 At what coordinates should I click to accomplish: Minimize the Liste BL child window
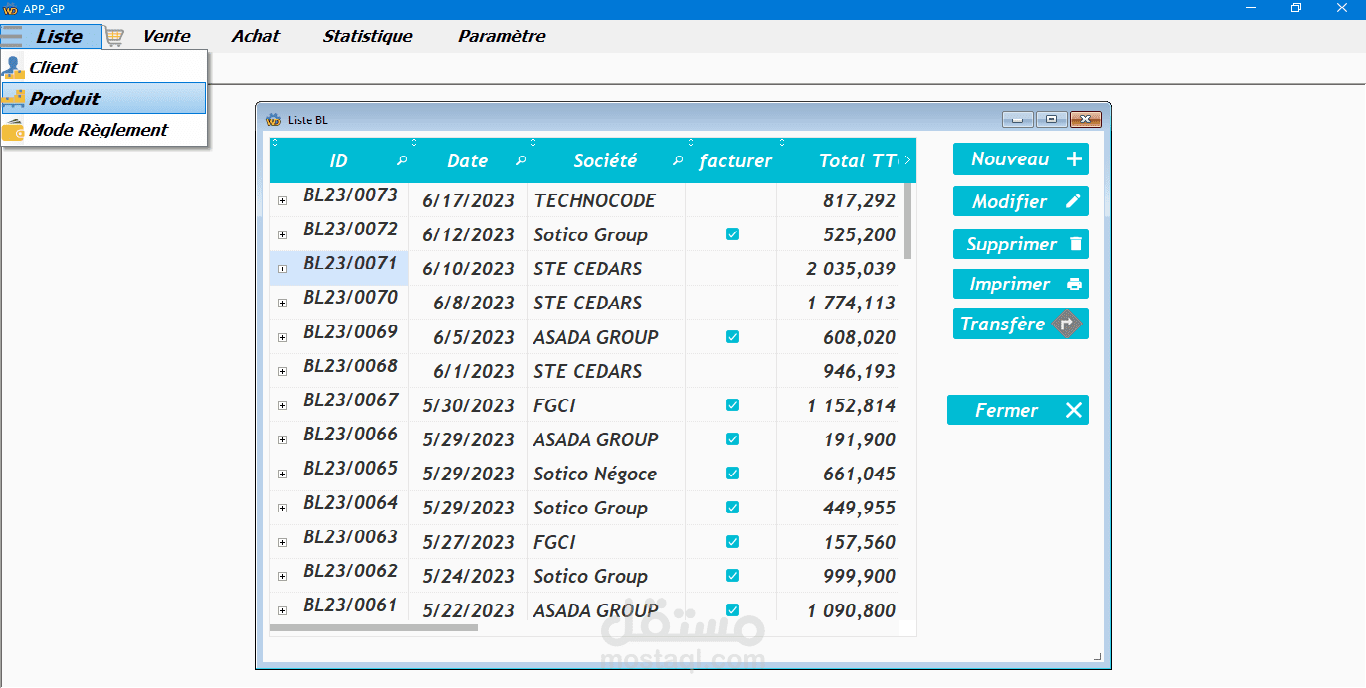pos(1018,120)
